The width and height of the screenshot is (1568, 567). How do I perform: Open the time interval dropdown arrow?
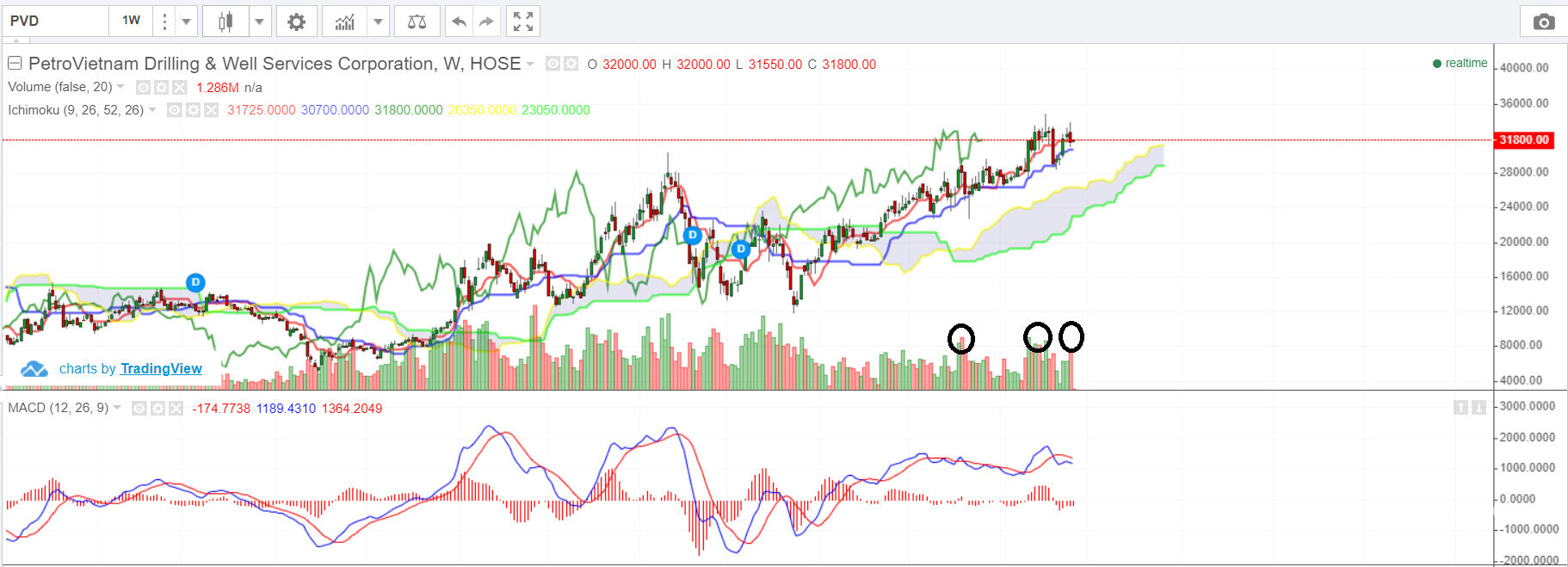tap(186, 22)
